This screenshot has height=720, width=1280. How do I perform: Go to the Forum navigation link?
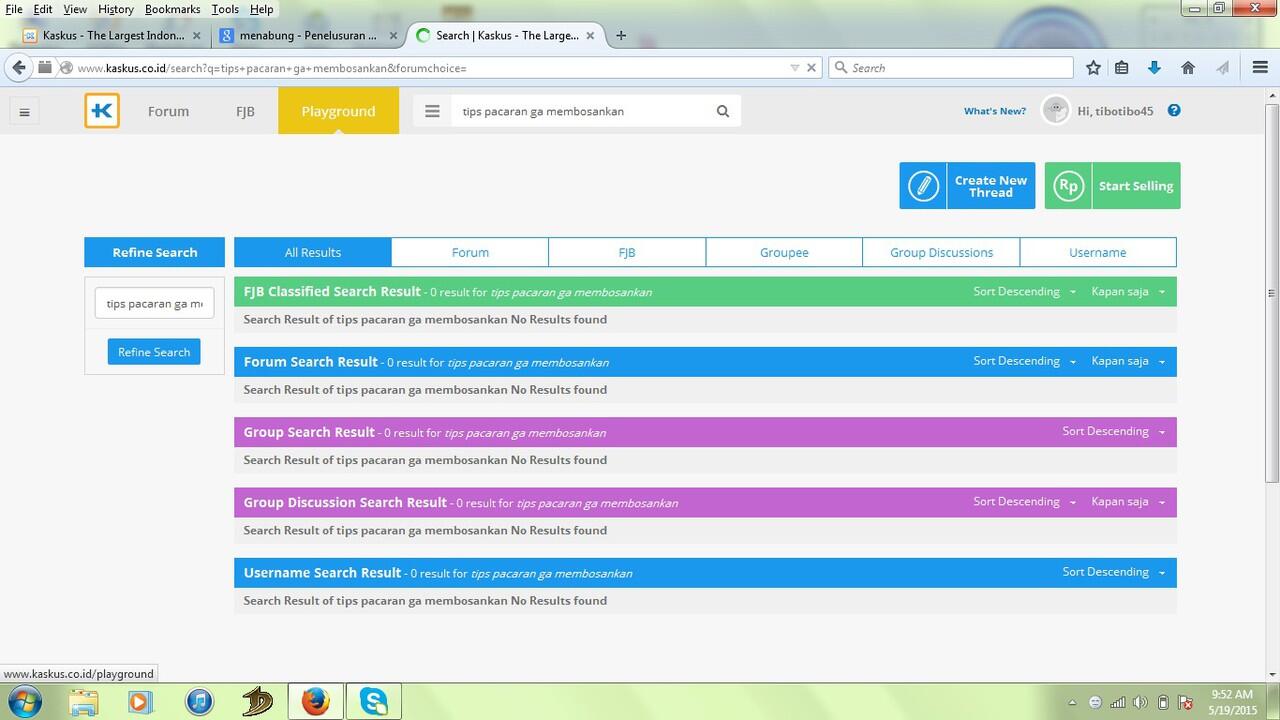point(168,111)
